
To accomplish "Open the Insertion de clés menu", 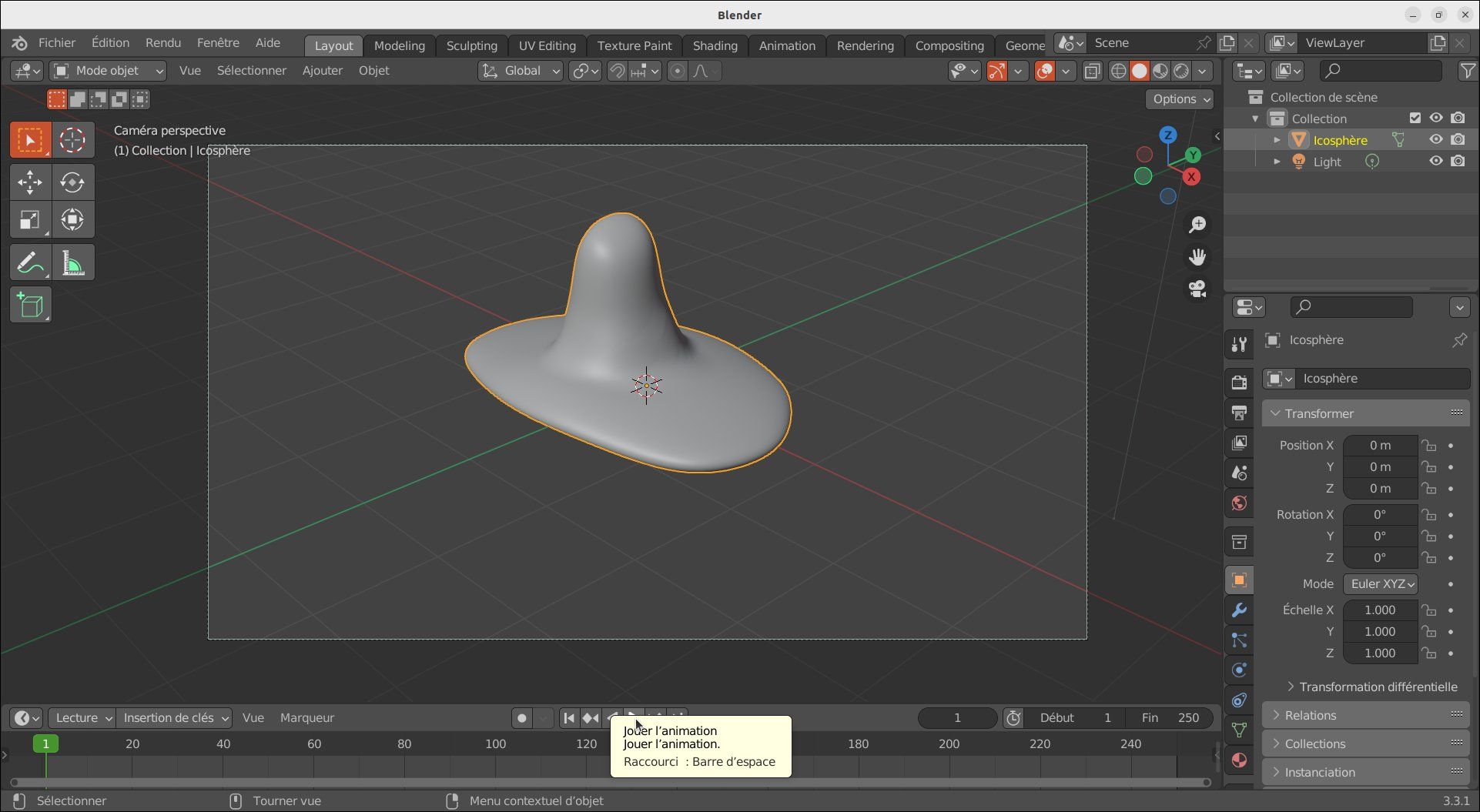I will (175, 718).
